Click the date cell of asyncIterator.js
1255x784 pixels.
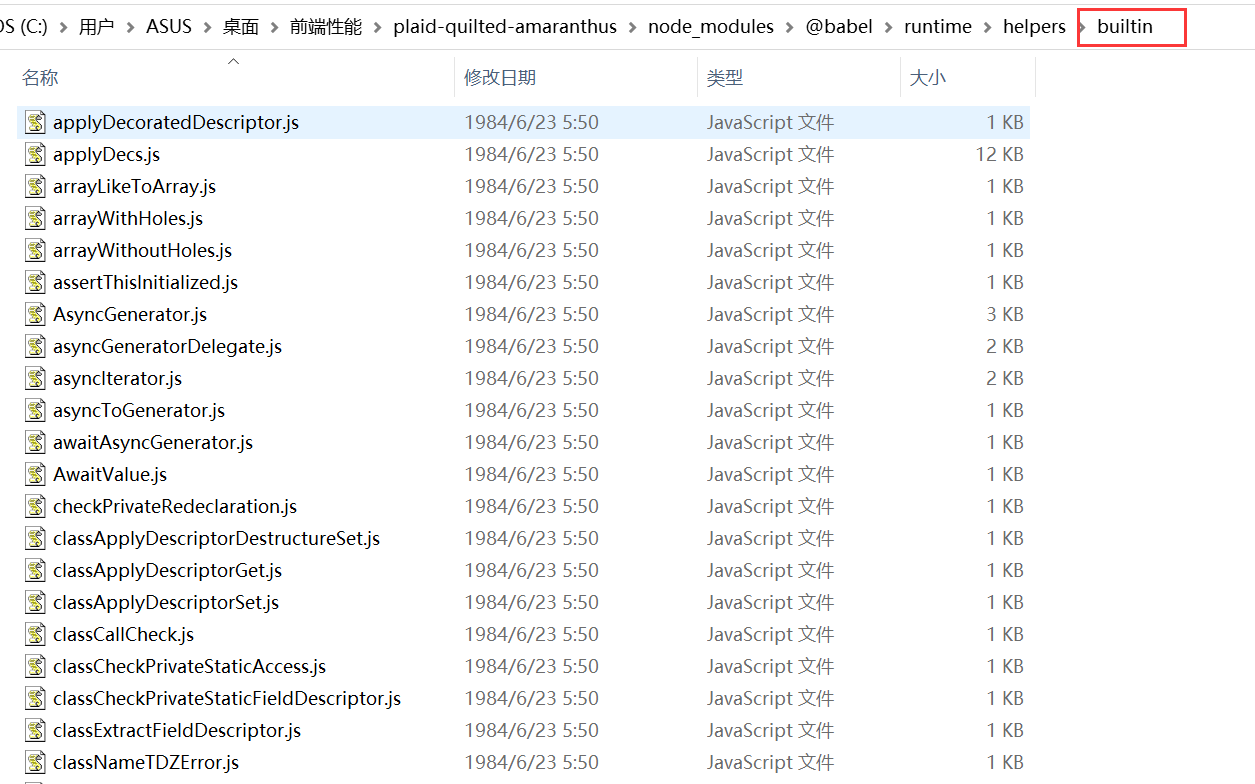click(x=531, y=378)
